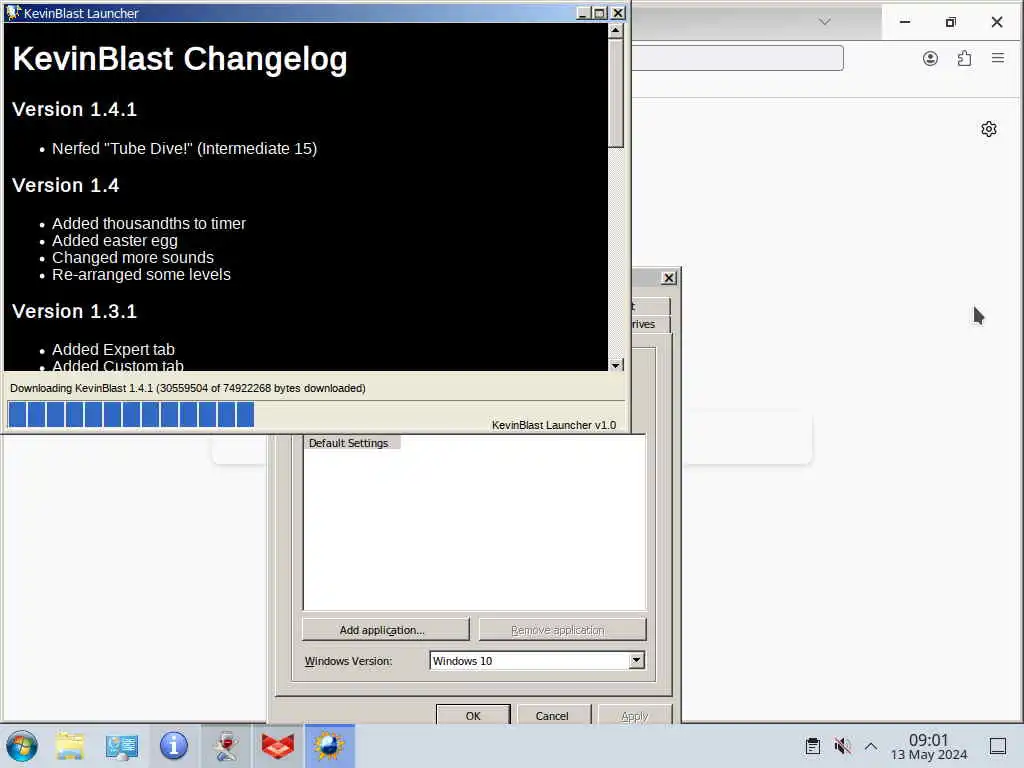
Task: Open the red cube taskbar icon
Action: [x=278, y=746]
